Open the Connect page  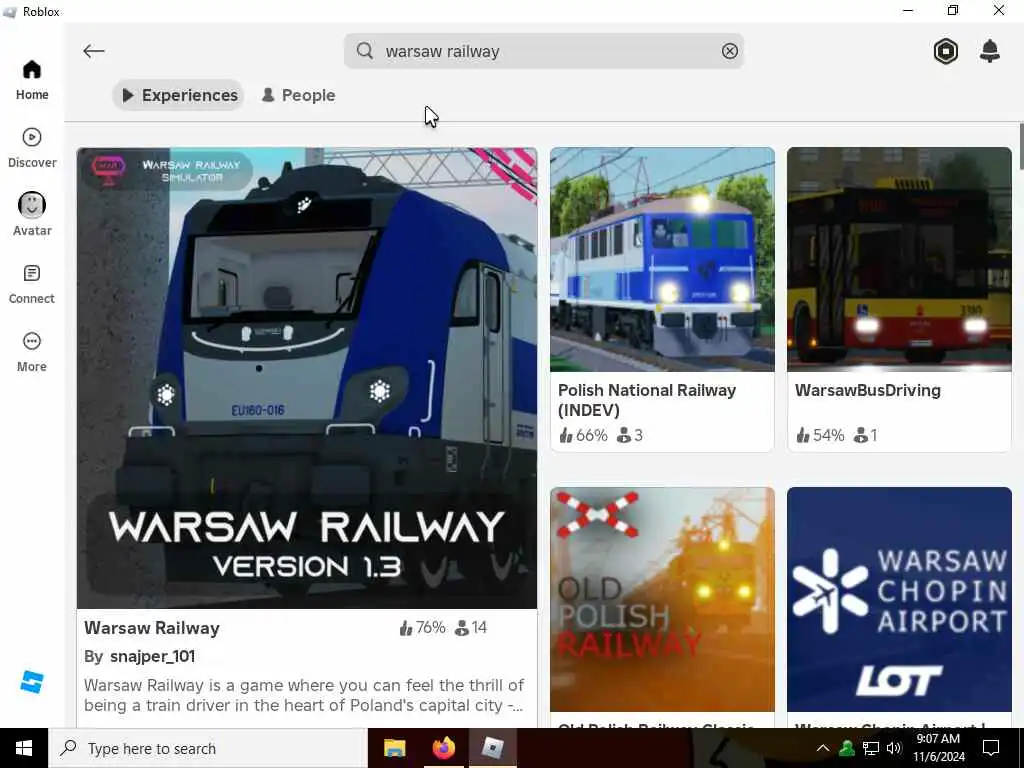[31, 283]
